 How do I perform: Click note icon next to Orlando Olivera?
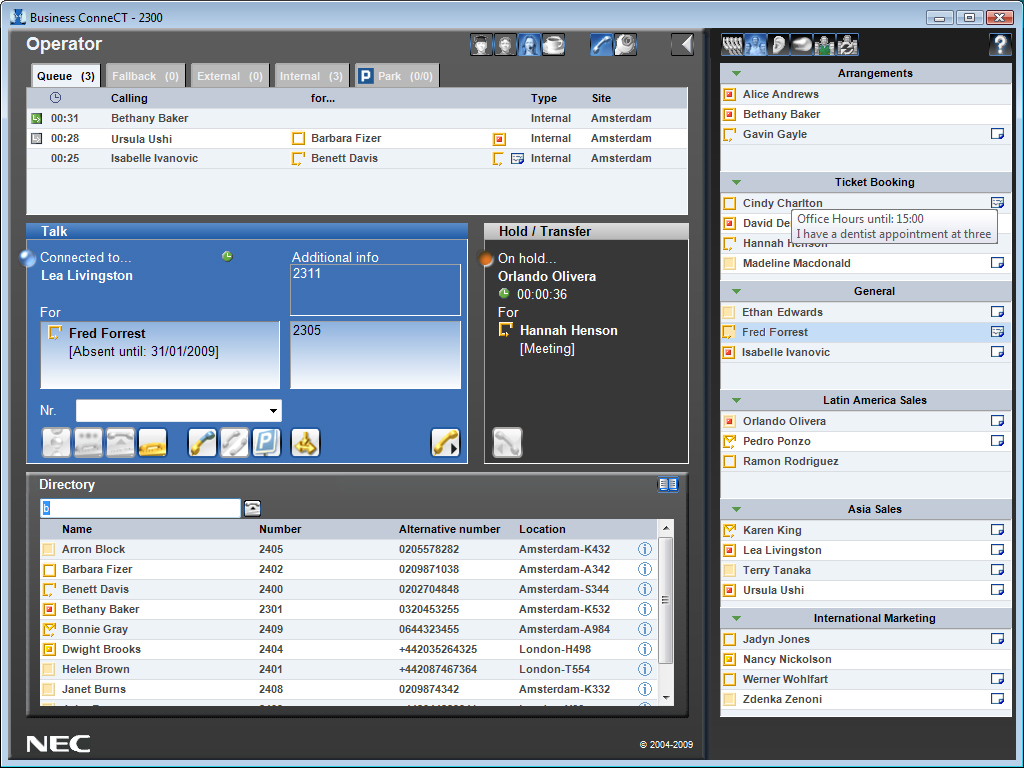click(x=997, y=421)
